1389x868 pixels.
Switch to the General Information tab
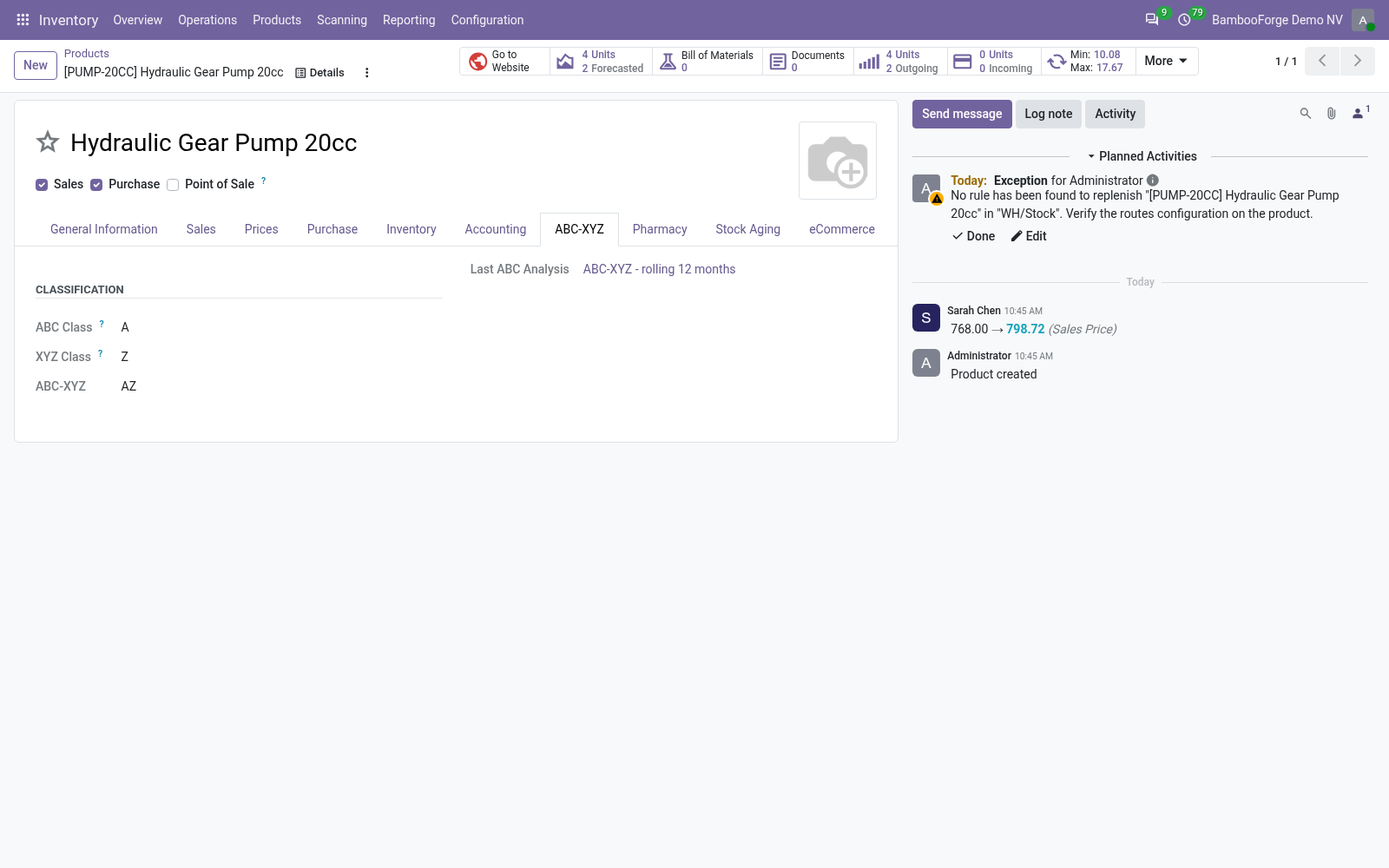coord(104,229)
